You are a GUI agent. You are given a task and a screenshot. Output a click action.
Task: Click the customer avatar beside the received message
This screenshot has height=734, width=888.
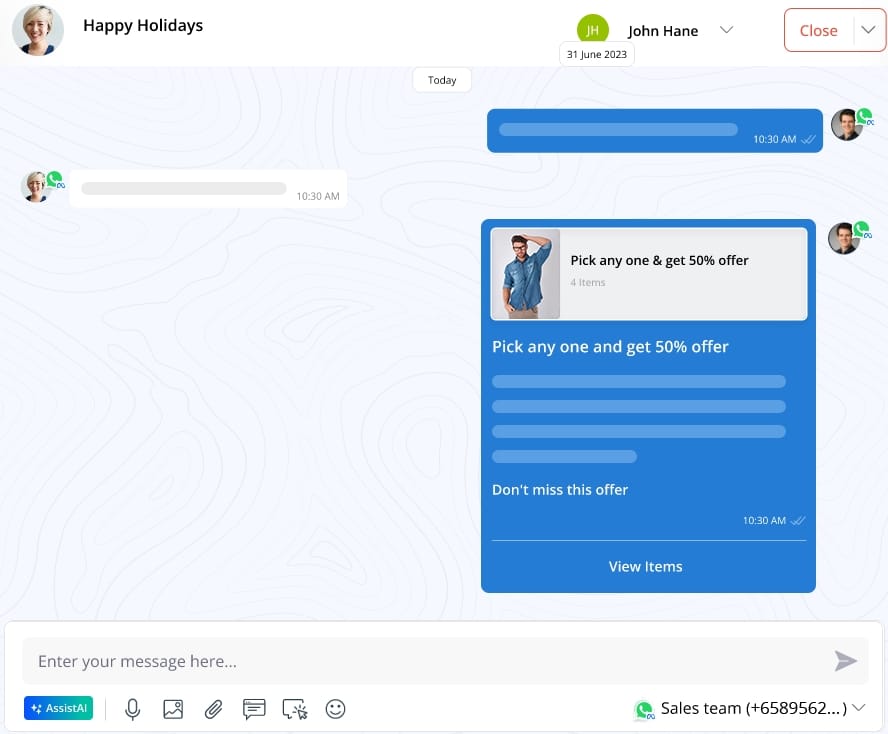coord(37,186)
